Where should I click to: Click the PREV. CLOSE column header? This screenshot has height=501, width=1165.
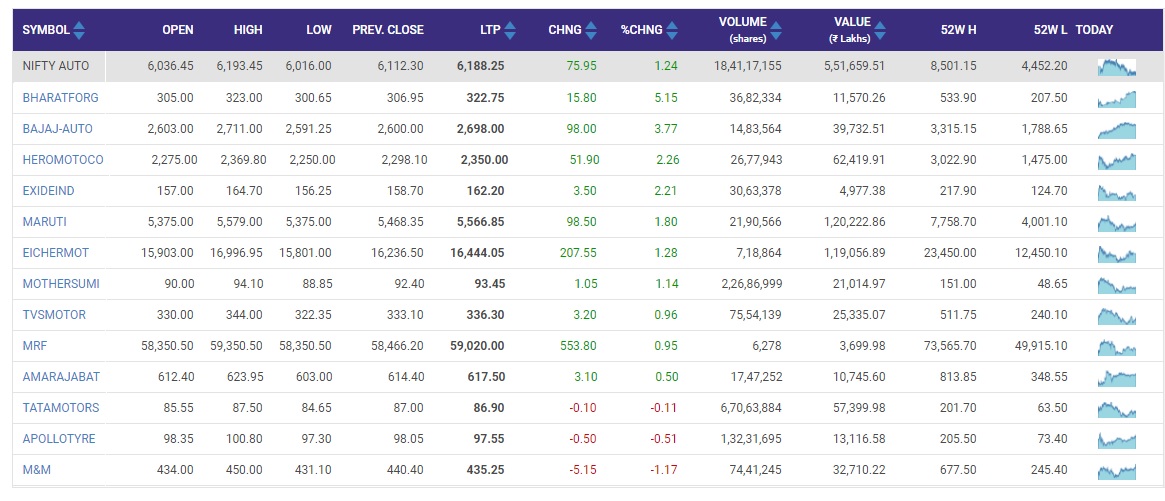[x=388, y=30]
